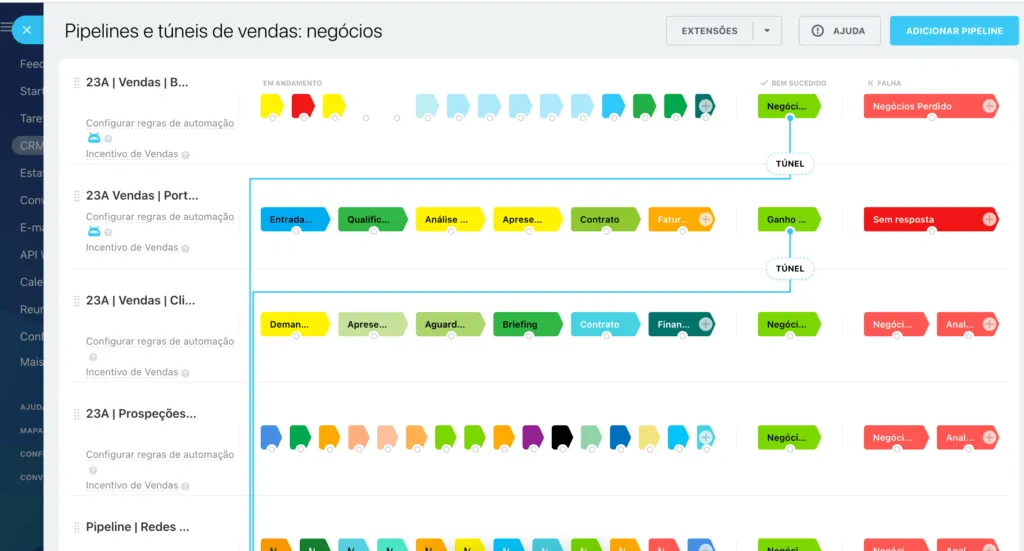Grab the drag handle of 23A Vendas | Port...

click(x=76, y=196)
